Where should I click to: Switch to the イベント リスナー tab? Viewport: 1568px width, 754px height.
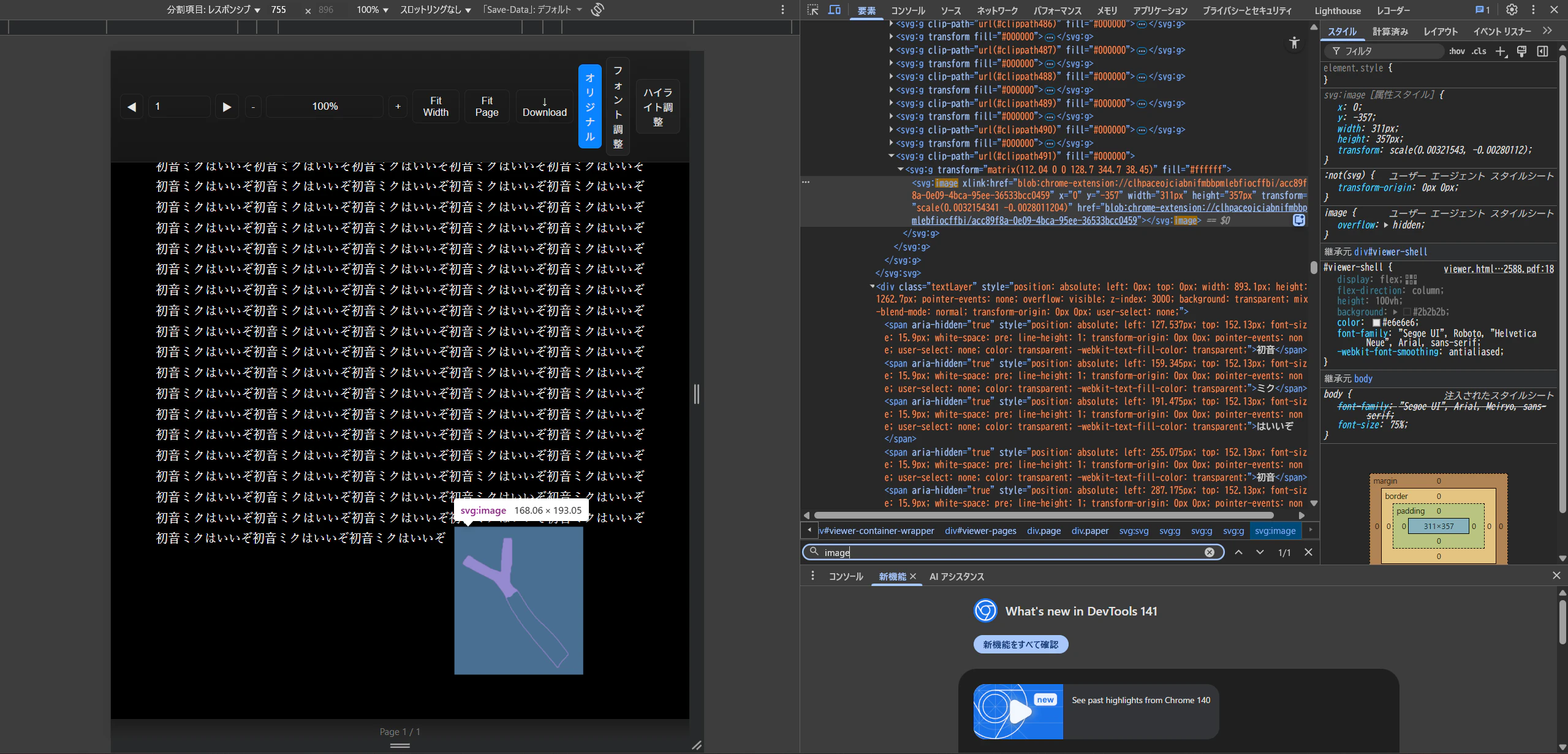click(x=1502, y=31)
